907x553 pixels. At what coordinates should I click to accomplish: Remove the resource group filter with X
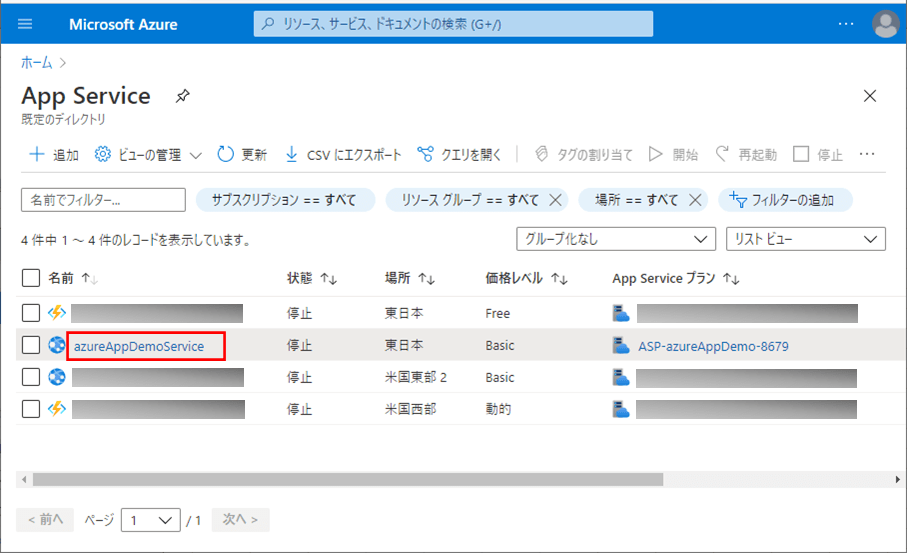pyautogui.click(x=555, y=200)
